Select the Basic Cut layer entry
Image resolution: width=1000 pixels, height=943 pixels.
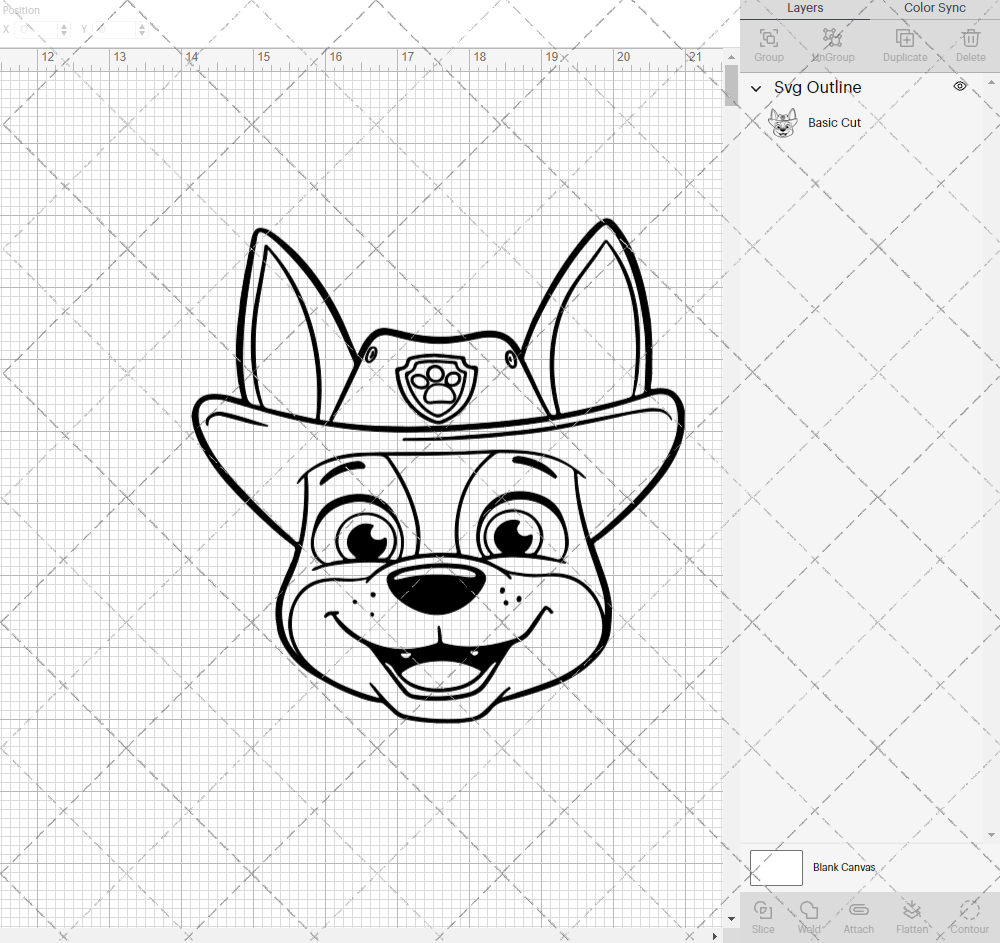[834, 122]
